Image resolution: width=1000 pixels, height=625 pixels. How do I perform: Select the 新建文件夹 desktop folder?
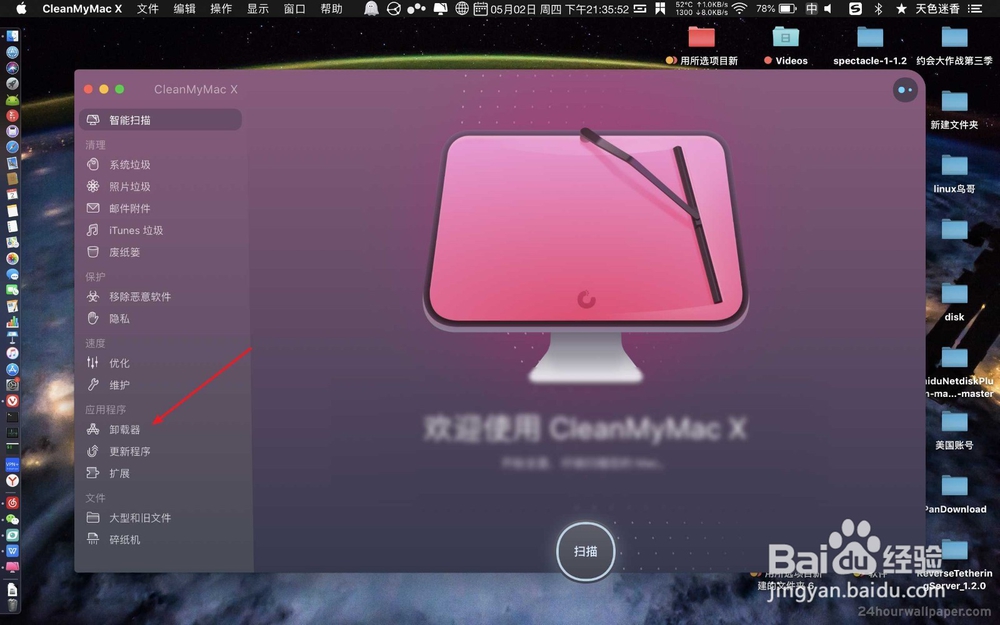tap(954, 109)
